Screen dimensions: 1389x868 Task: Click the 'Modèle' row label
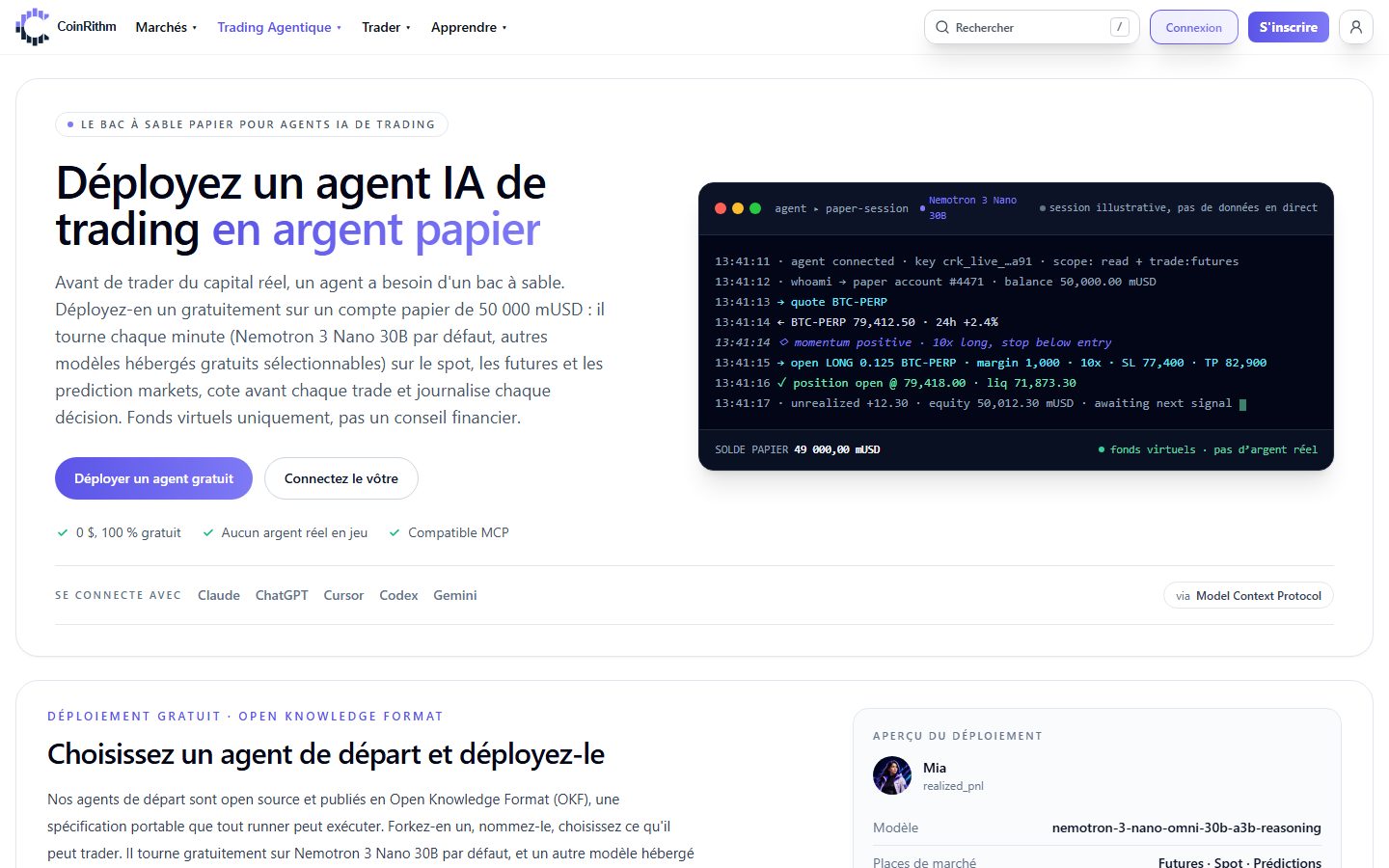[x=895, y=827]
